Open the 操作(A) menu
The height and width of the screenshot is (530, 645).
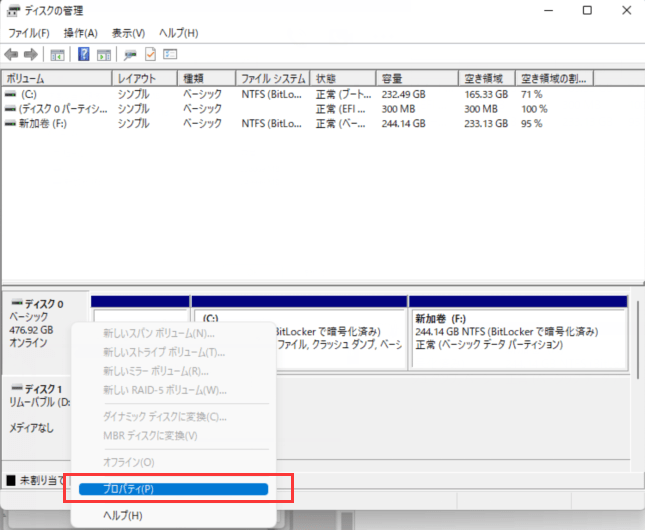tap(81, 33)
